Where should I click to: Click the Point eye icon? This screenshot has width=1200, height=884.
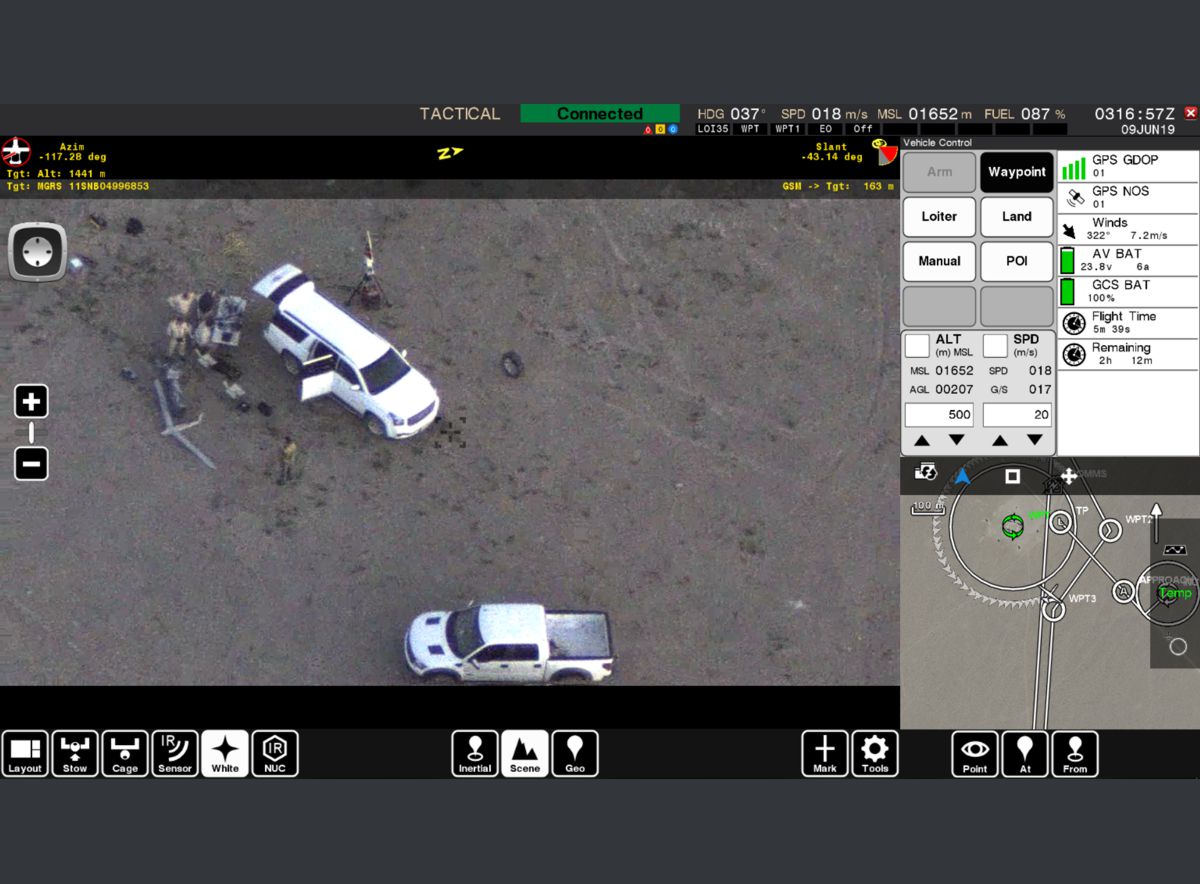(x=975, y=754)
